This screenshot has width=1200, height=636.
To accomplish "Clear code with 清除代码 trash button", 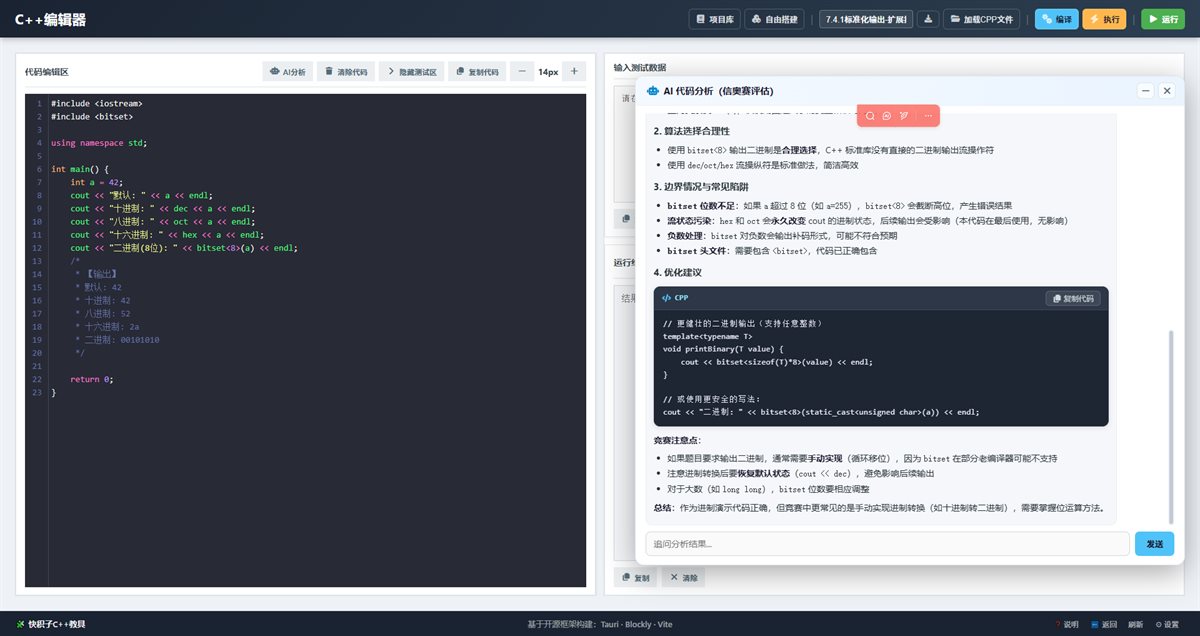I will 347,72.
